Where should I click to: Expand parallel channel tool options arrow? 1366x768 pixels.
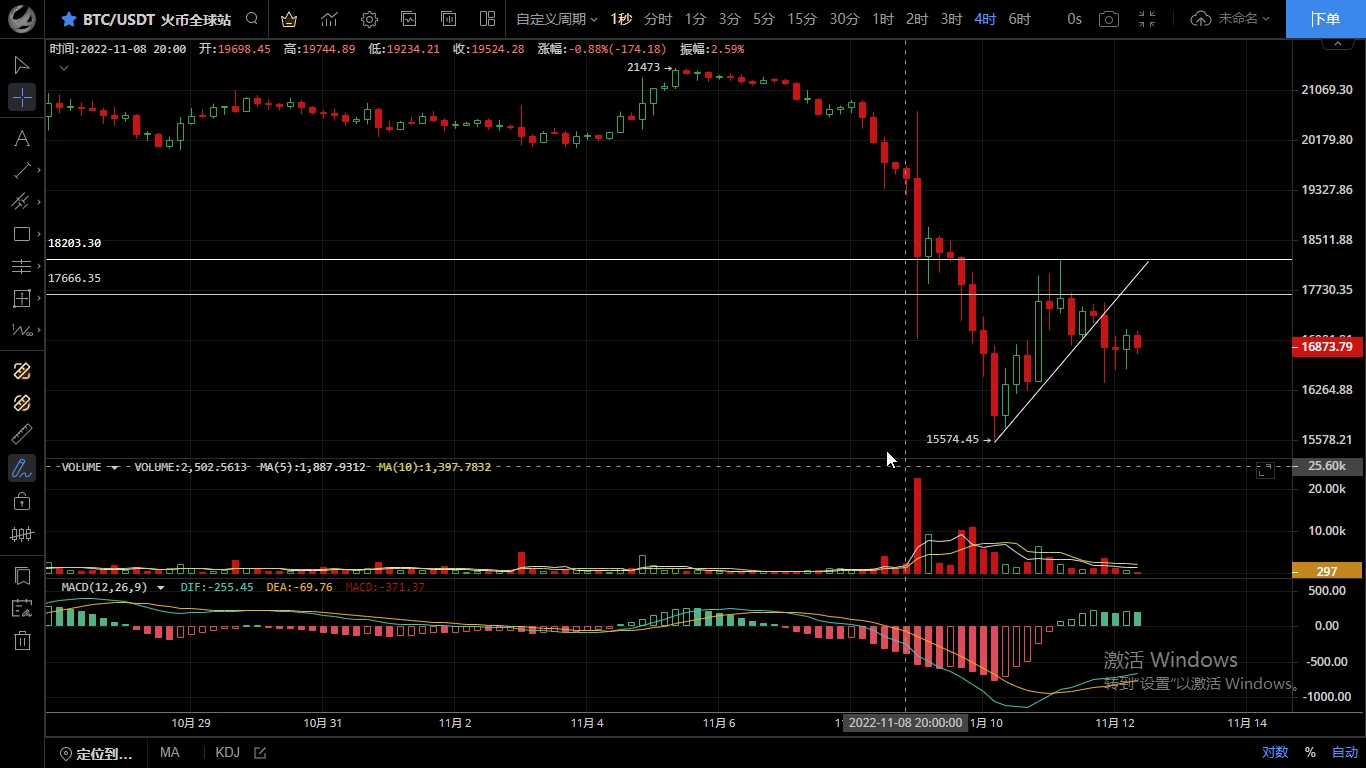[x=39, y=202]
